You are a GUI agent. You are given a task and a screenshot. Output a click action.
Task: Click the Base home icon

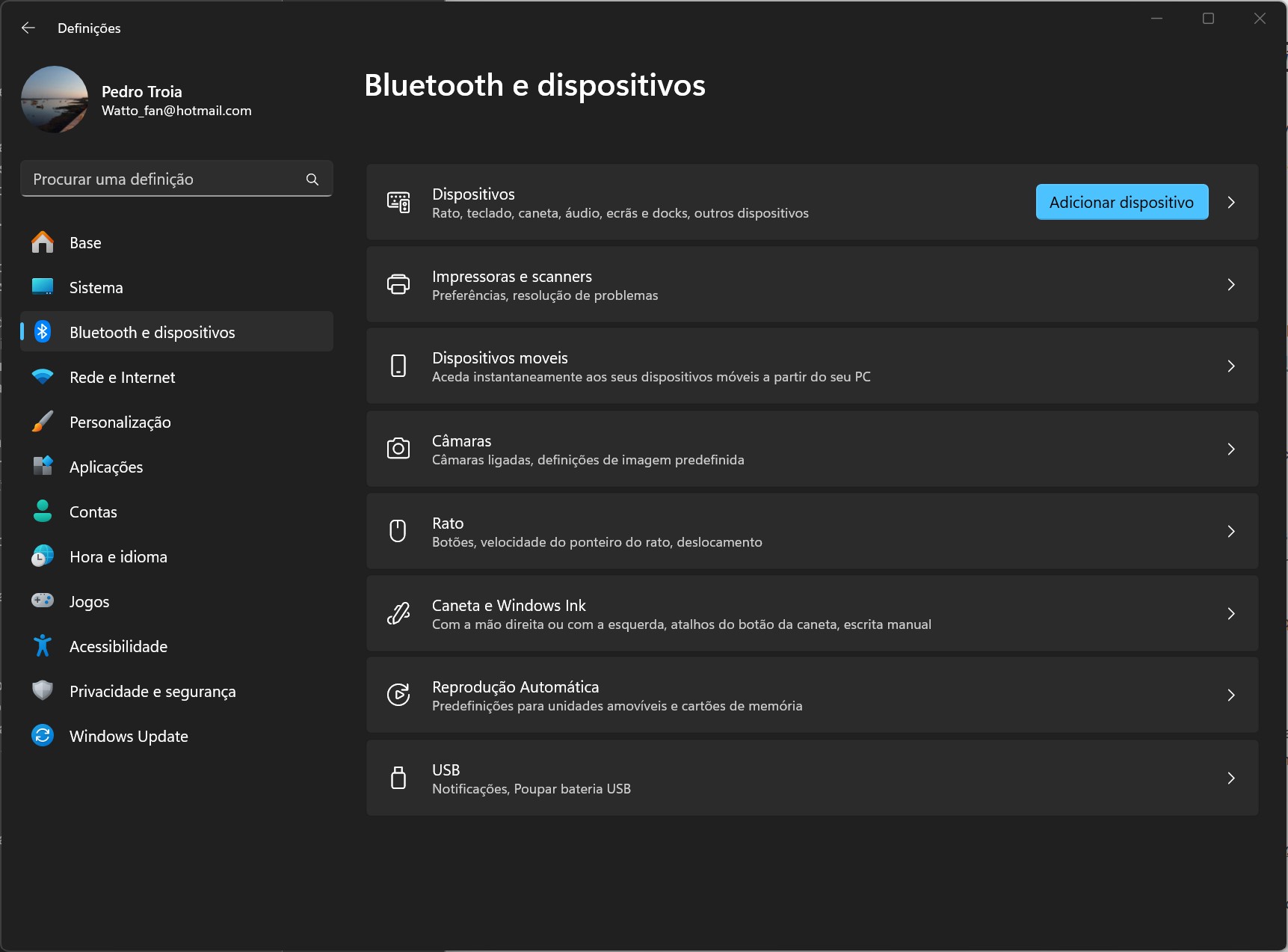[43, 242]
